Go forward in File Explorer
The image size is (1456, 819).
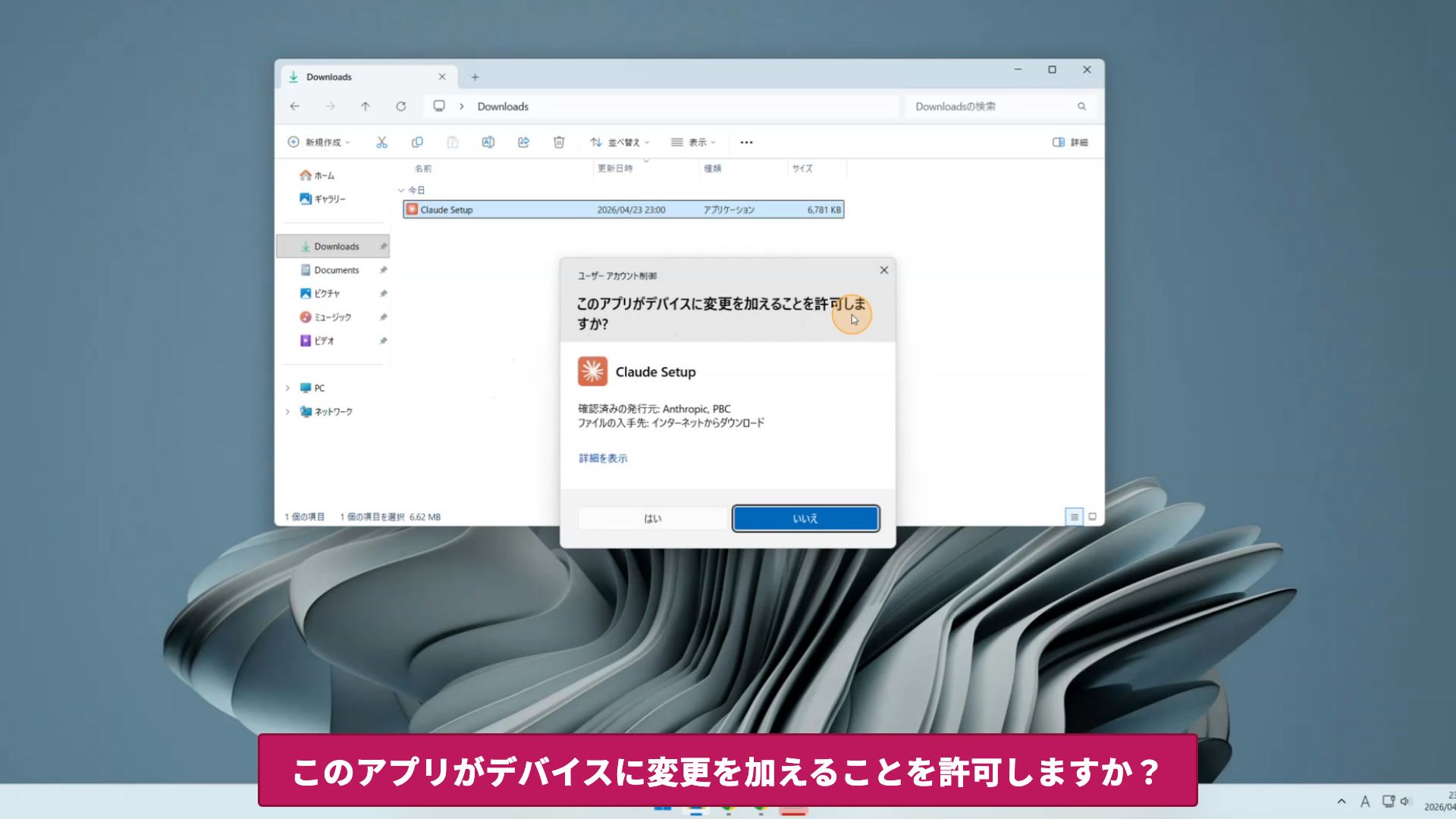(x=330, y=106)
